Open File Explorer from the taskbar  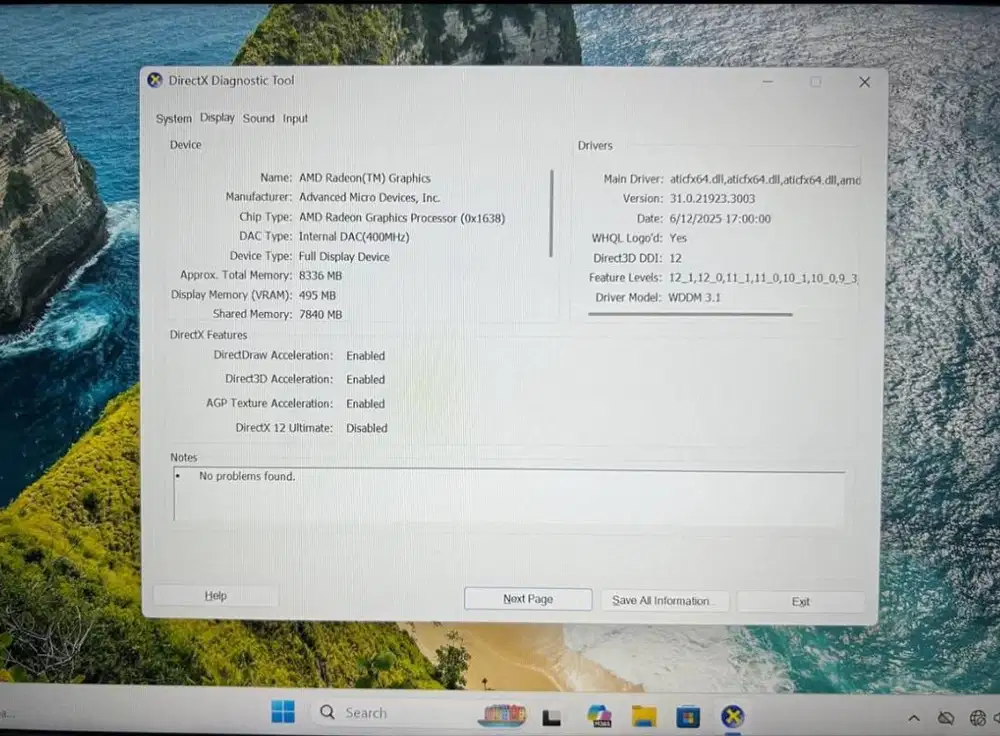coord(644,716)
